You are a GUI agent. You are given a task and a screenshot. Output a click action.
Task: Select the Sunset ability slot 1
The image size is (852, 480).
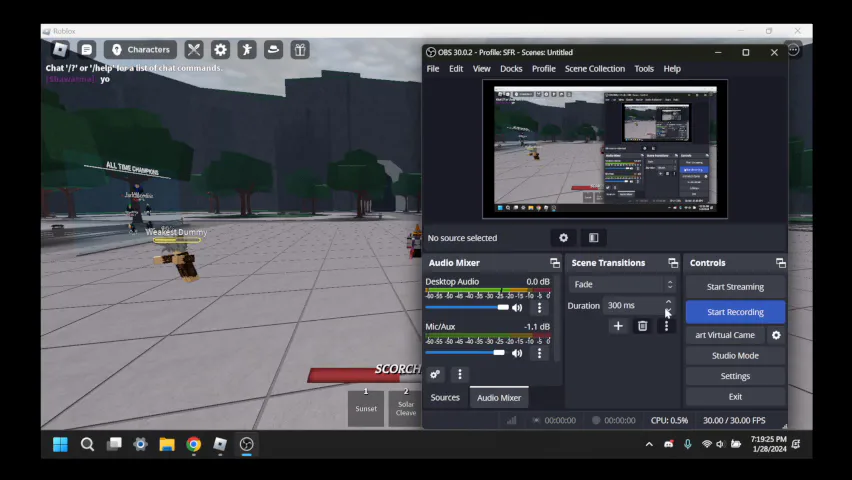coord(366,407)
